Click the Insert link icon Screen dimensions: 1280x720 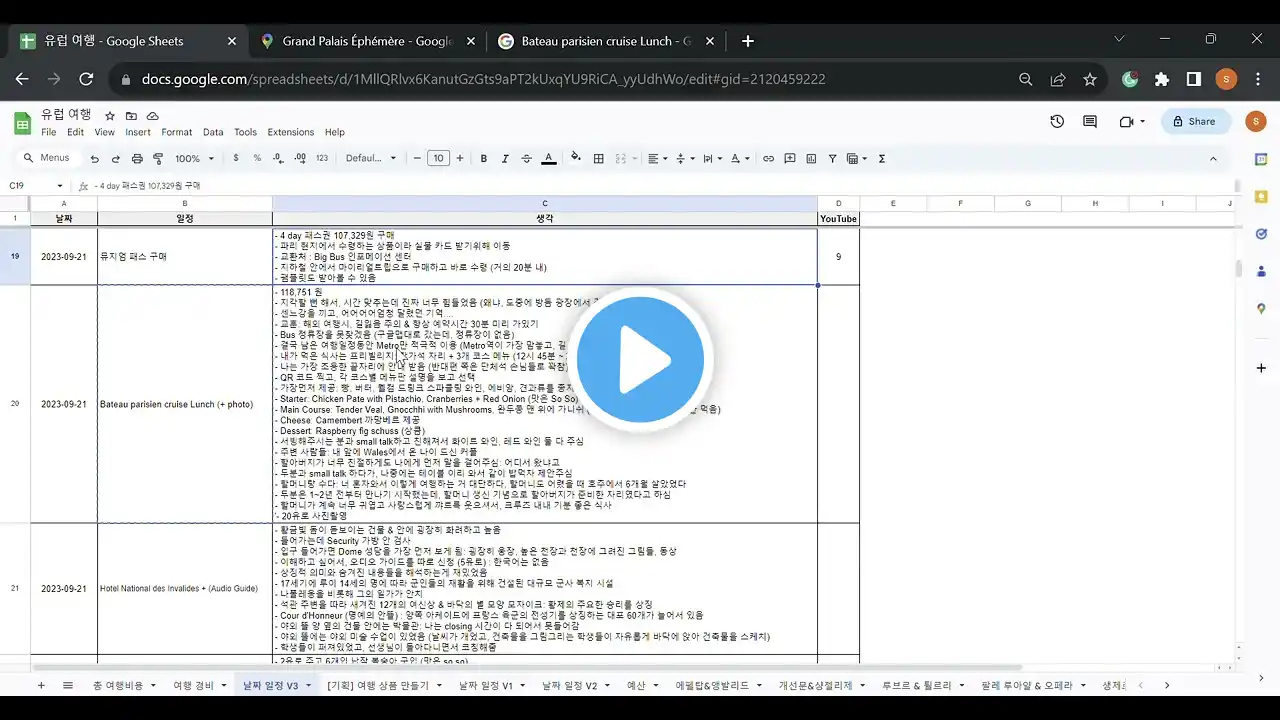(768, 158)
